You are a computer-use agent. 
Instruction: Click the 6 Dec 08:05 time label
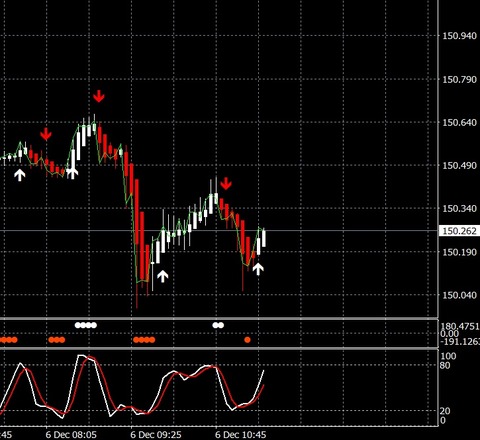(71, 435)
